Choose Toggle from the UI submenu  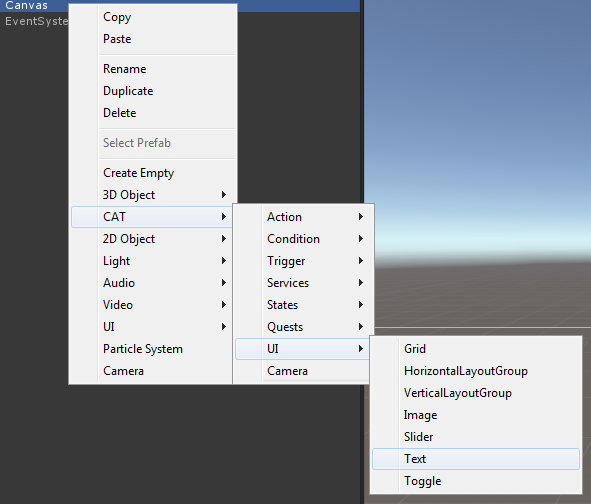pos(476,481)
